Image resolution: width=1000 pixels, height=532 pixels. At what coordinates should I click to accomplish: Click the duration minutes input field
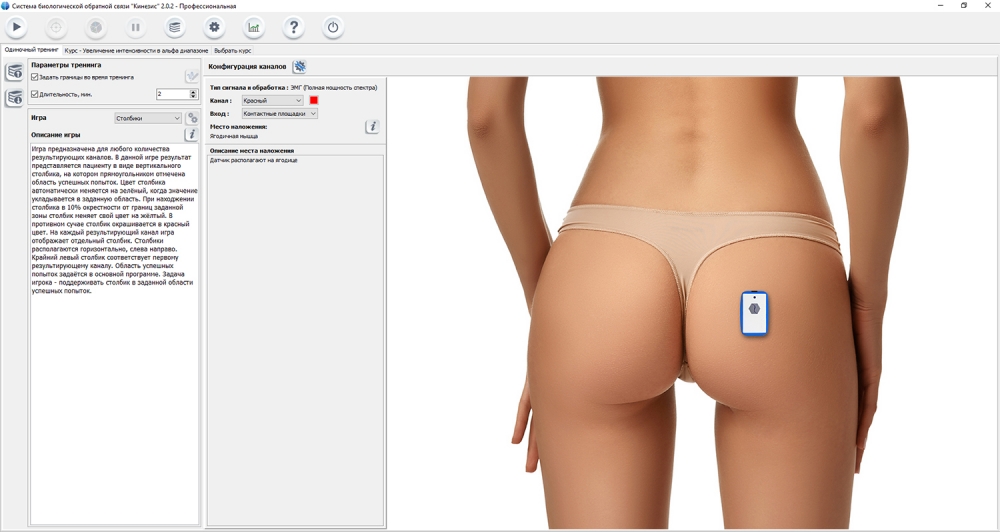(172, 94)
